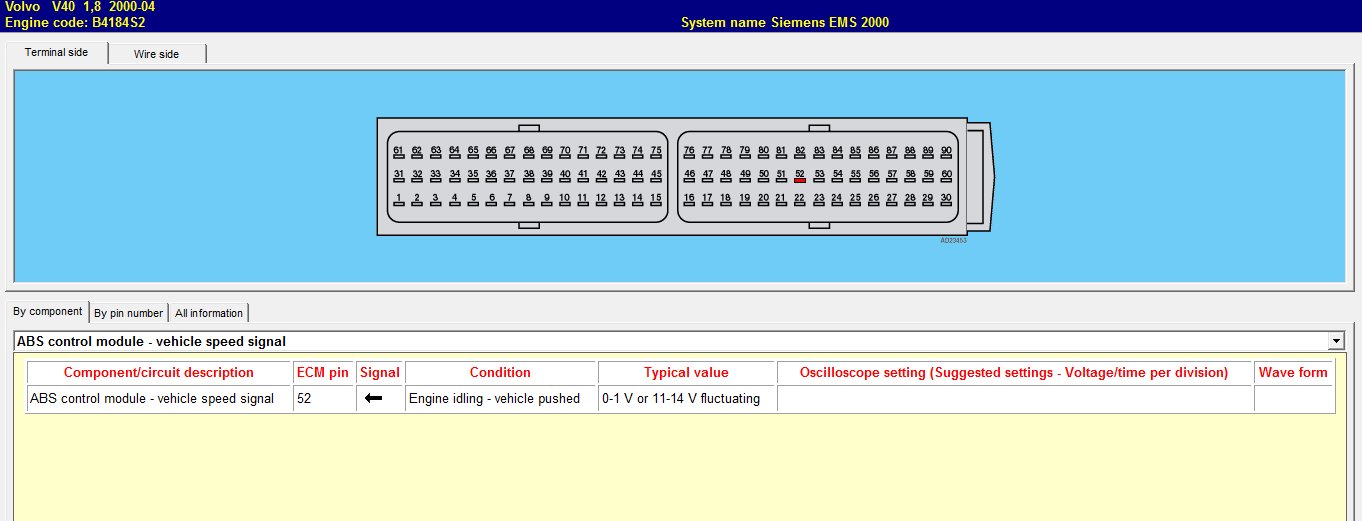Switch to the Wire side tab
Screen dimensions: 1362x521
[156, 54]
